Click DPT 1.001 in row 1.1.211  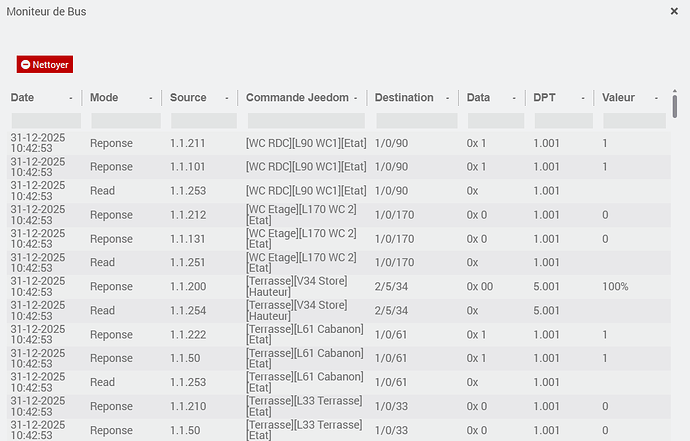coord(546,143)
